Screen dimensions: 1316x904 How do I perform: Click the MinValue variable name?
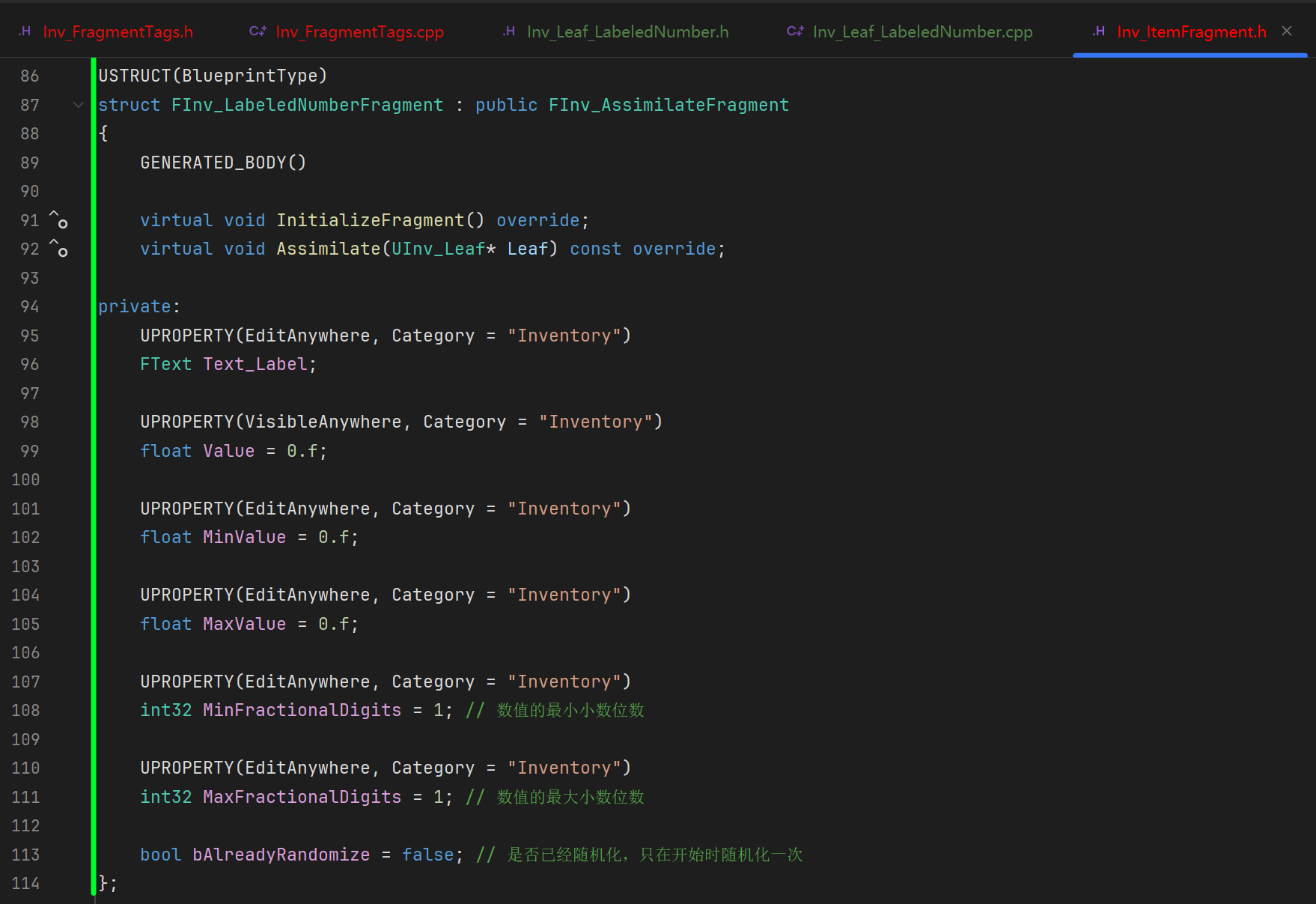coord(244,537)
